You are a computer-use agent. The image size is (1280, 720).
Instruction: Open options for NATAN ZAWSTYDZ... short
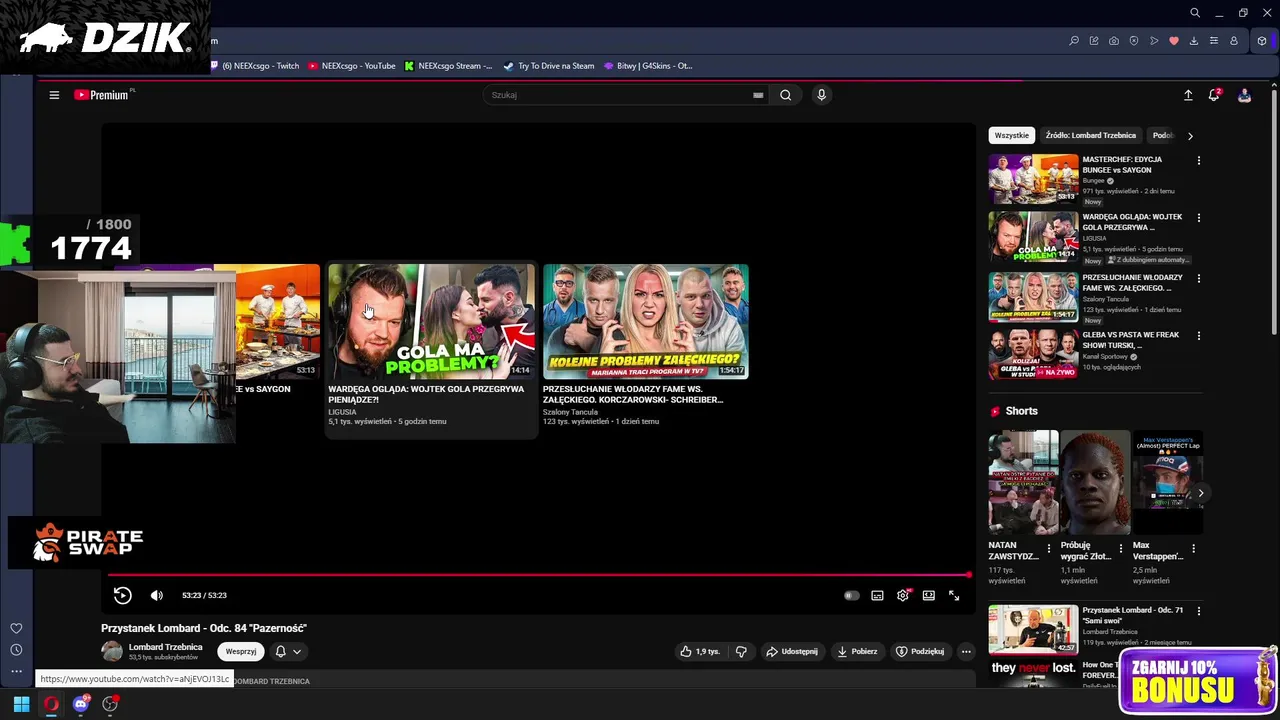click(x=1049, y=549)
